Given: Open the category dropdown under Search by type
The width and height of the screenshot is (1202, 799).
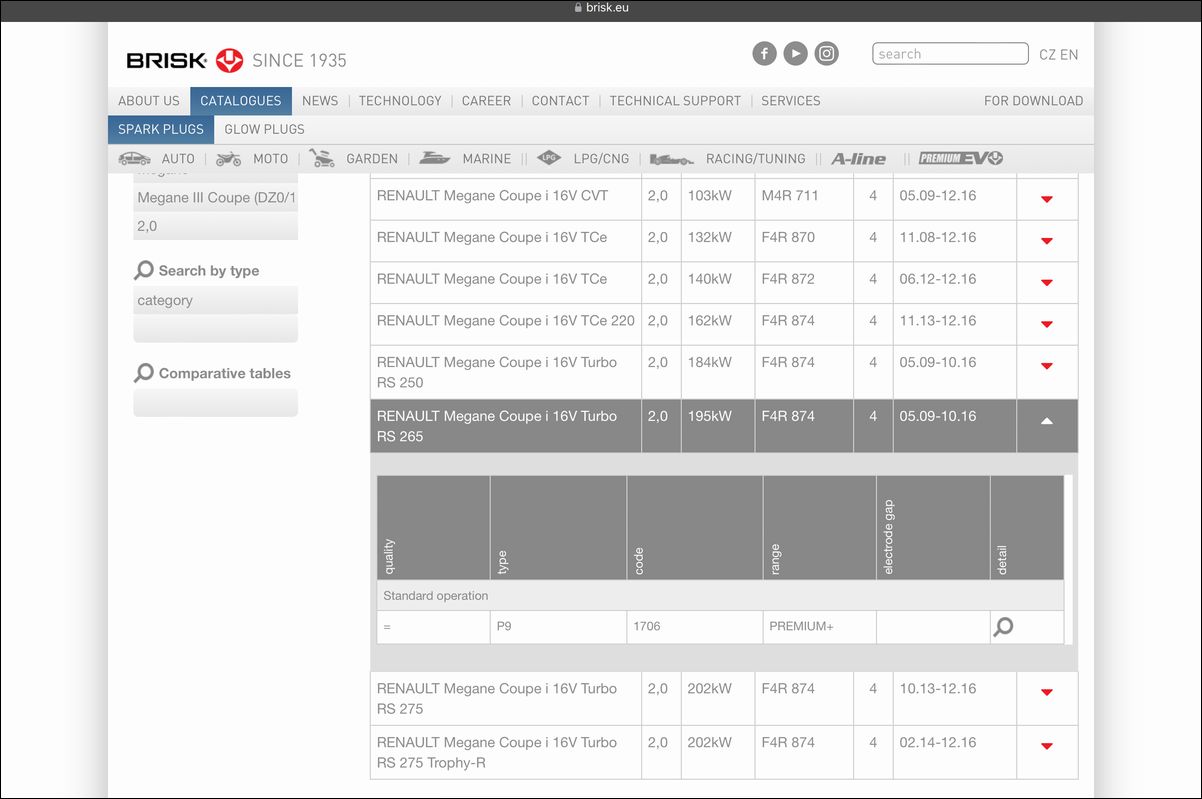Looking at the screenshot, I should pos(216,300).
